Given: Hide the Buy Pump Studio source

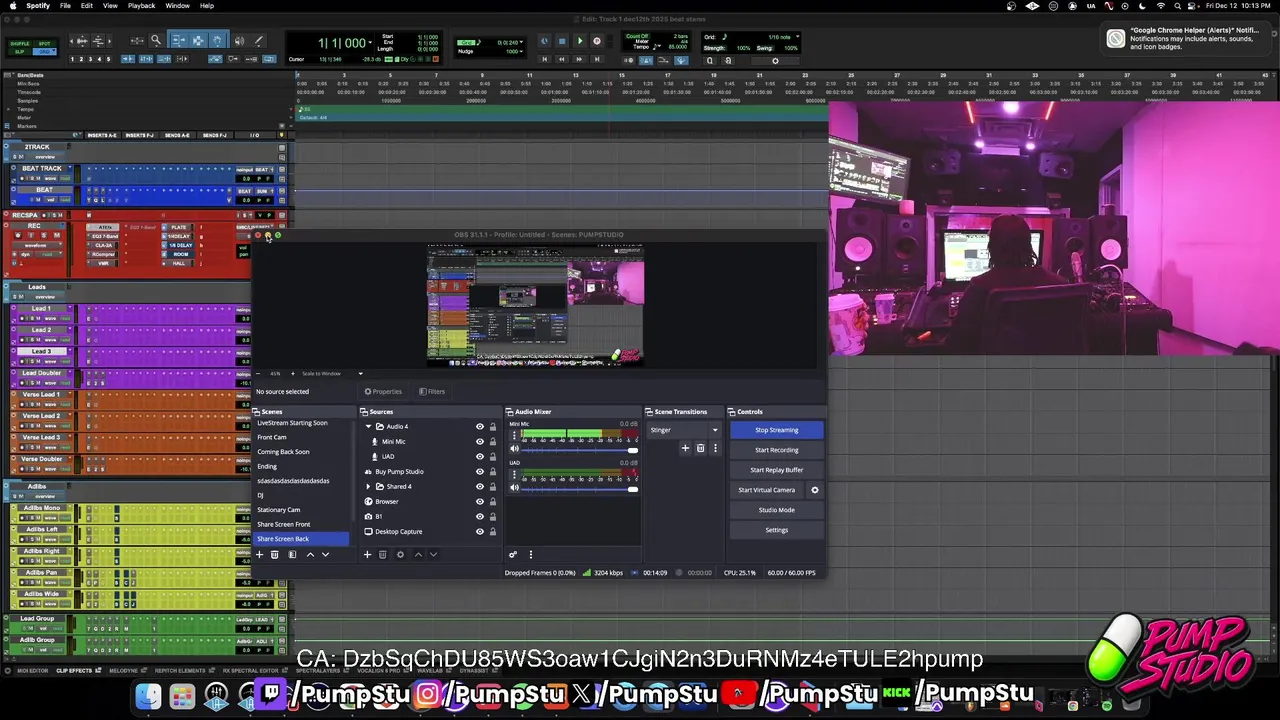Looking at the screenshot, I should [x=479, y=471].
